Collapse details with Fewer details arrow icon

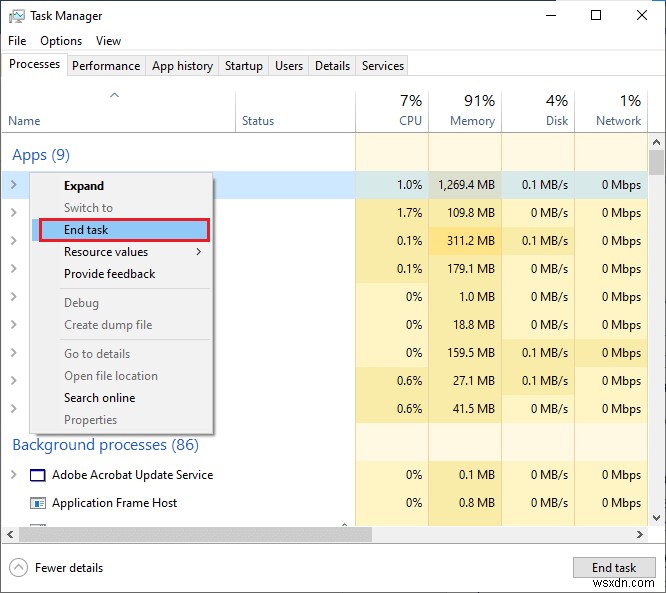pos(18,568)
